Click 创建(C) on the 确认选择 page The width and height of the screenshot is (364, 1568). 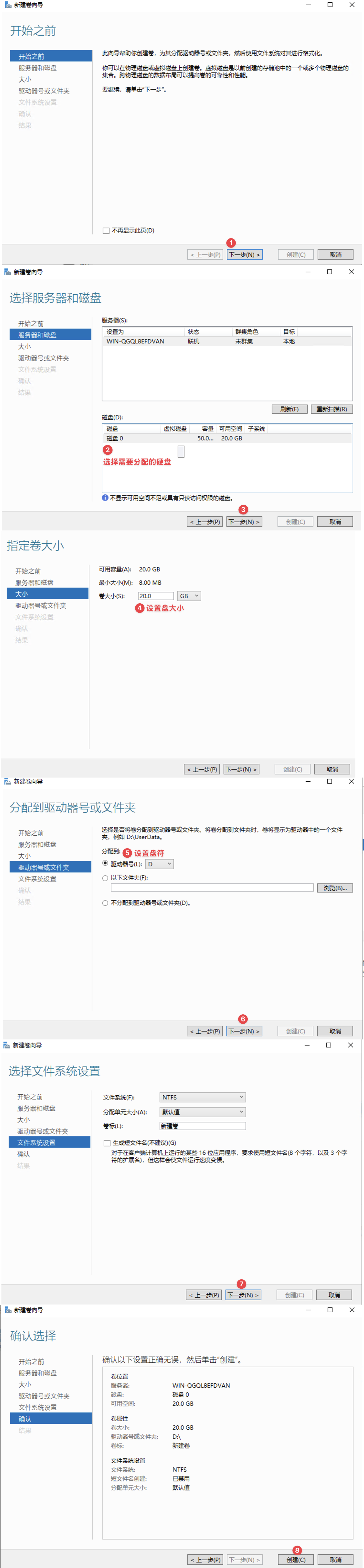tap(296, 1559)
